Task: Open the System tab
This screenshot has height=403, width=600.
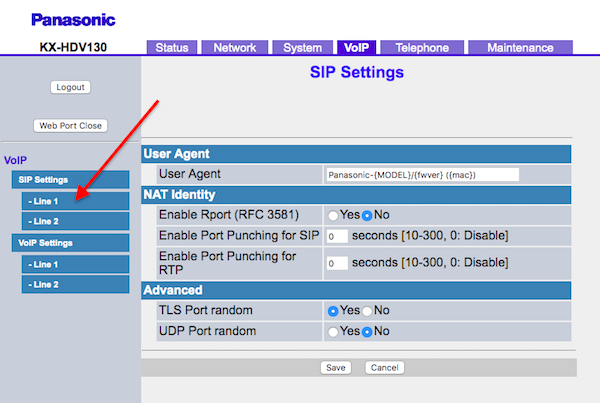Action: pos(301,47)
